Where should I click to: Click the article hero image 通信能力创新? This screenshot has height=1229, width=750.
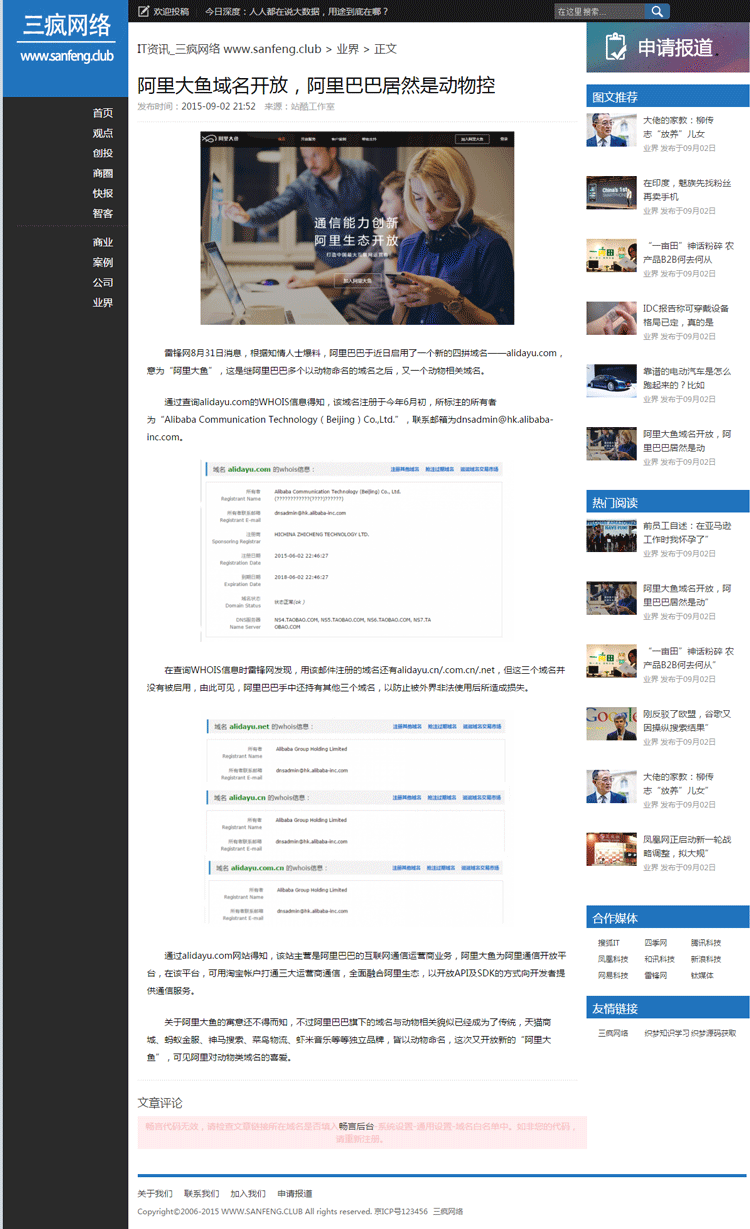pyautogui.click(x=357, y=228)
